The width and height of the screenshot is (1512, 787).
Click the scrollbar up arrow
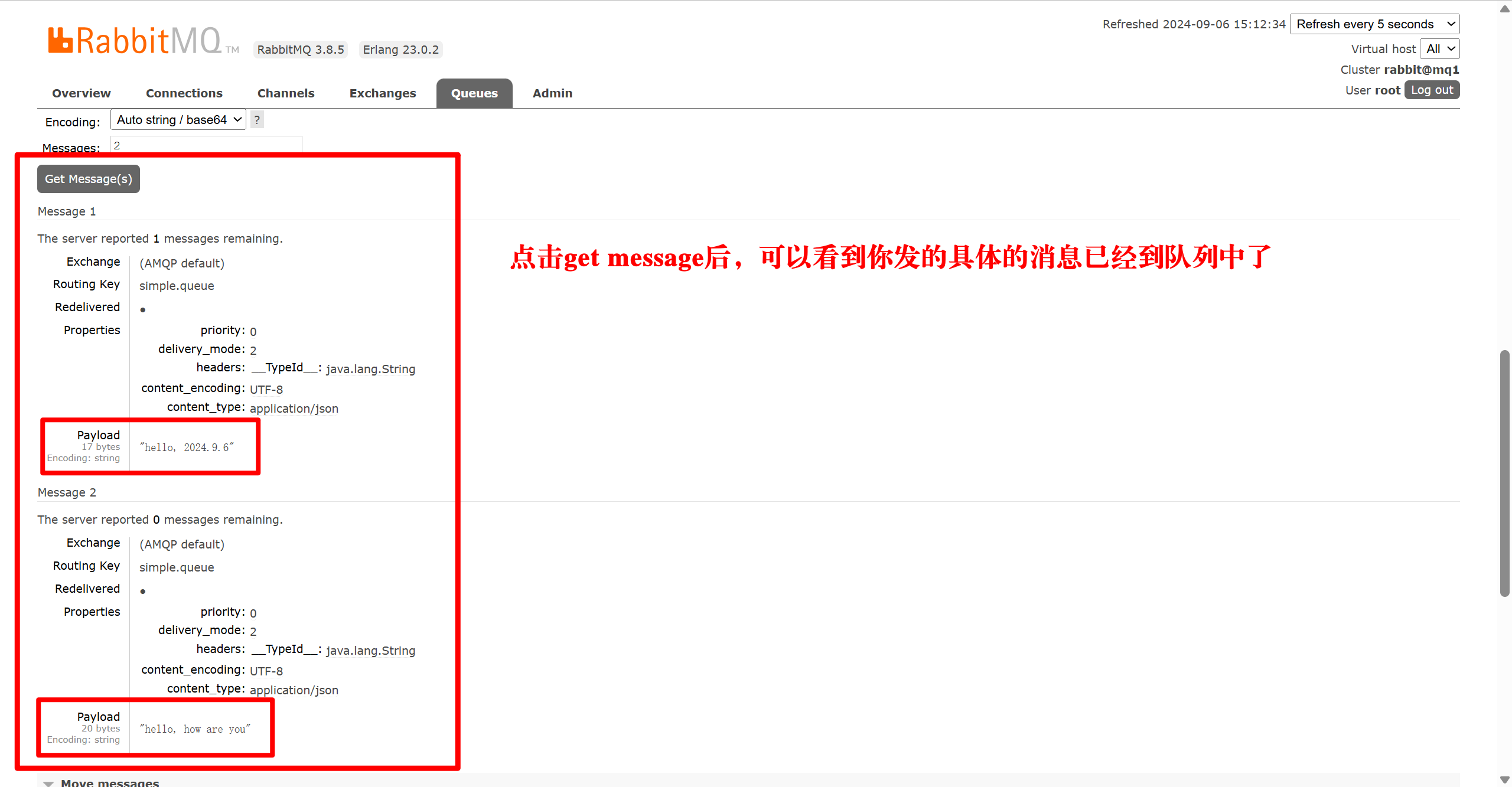point(1505,8)
